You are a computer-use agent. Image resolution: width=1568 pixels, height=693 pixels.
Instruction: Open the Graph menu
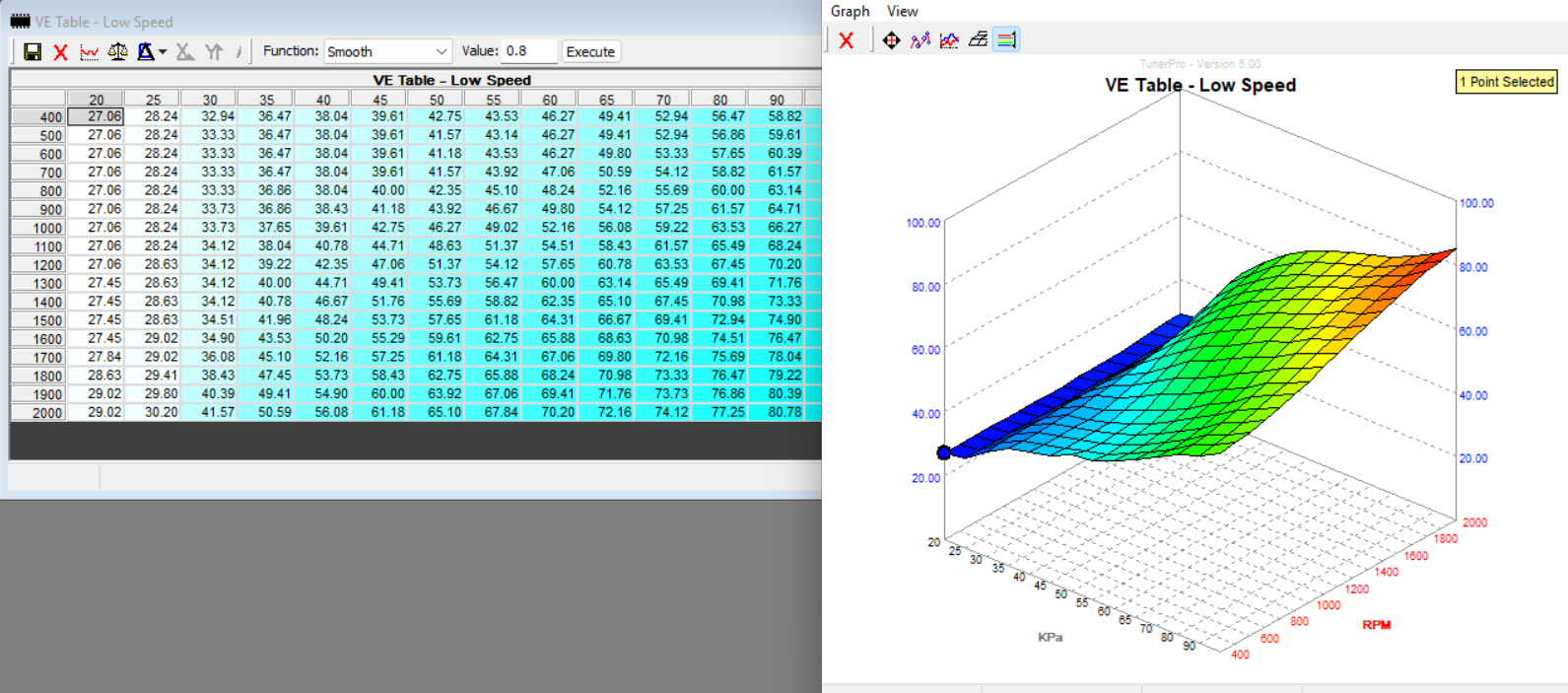point(850,11)
